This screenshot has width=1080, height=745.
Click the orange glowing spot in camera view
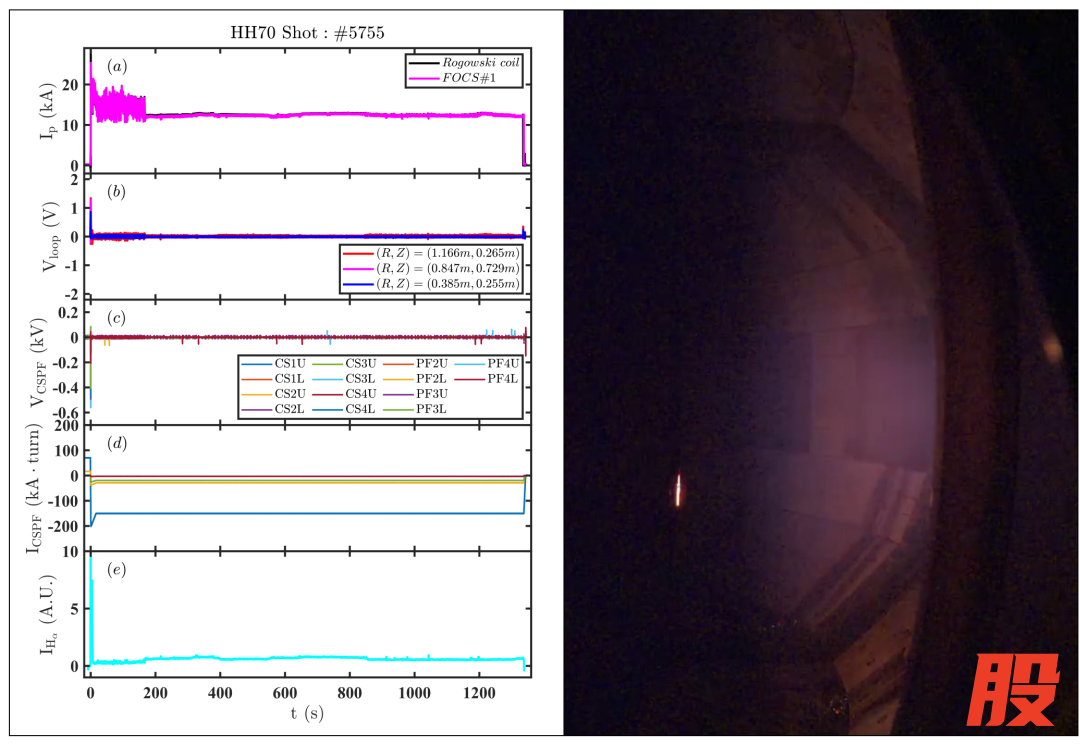coord(1051,347)
